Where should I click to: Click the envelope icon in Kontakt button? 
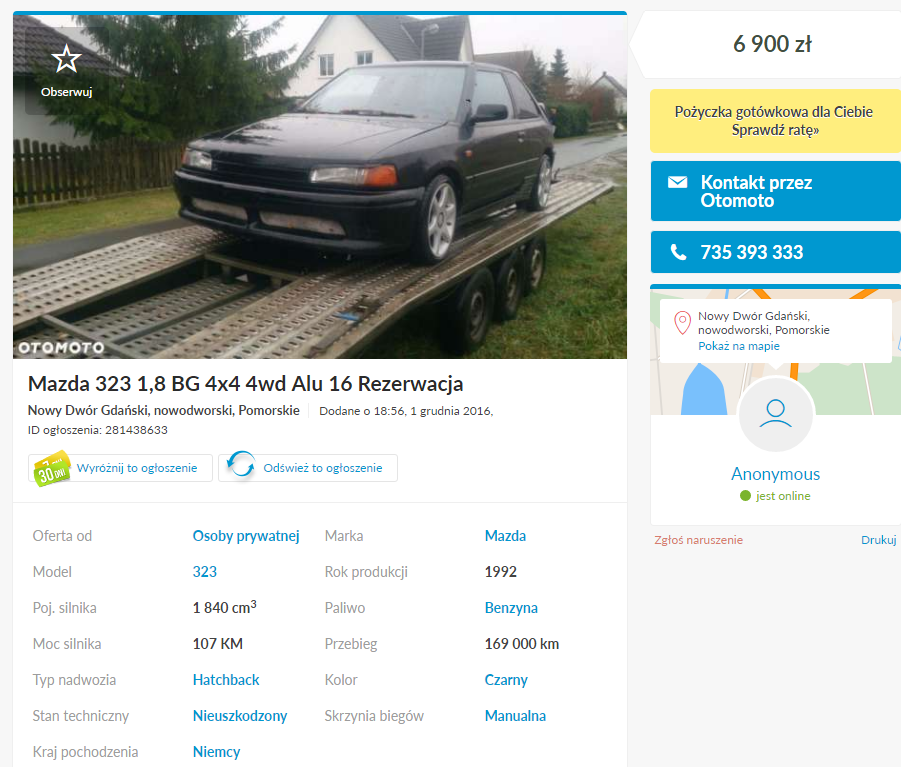tap(677, 182)
